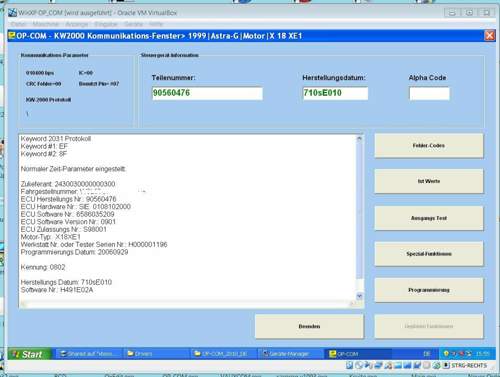Click the OP-COM title bar icon
The width and height of the screenshot is (500, 377).
pyautogui.click(x=12, y=35)
